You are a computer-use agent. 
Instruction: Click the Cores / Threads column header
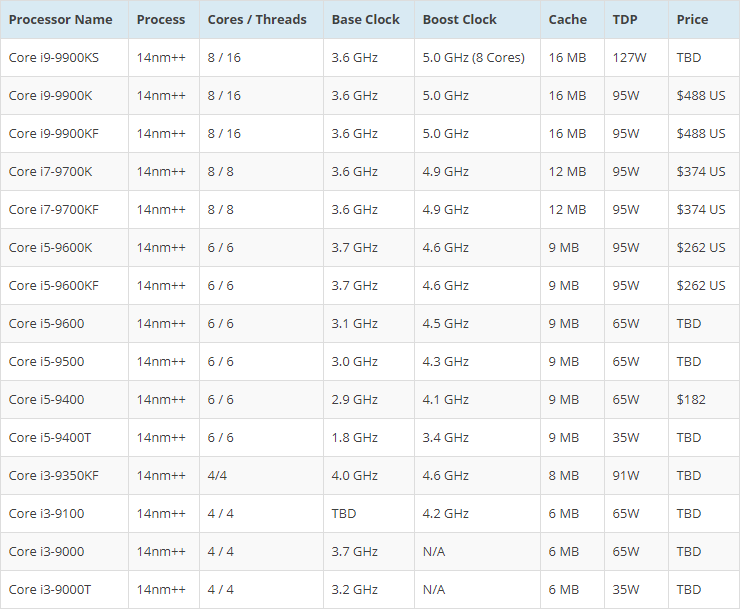click(x=261, y=19)
